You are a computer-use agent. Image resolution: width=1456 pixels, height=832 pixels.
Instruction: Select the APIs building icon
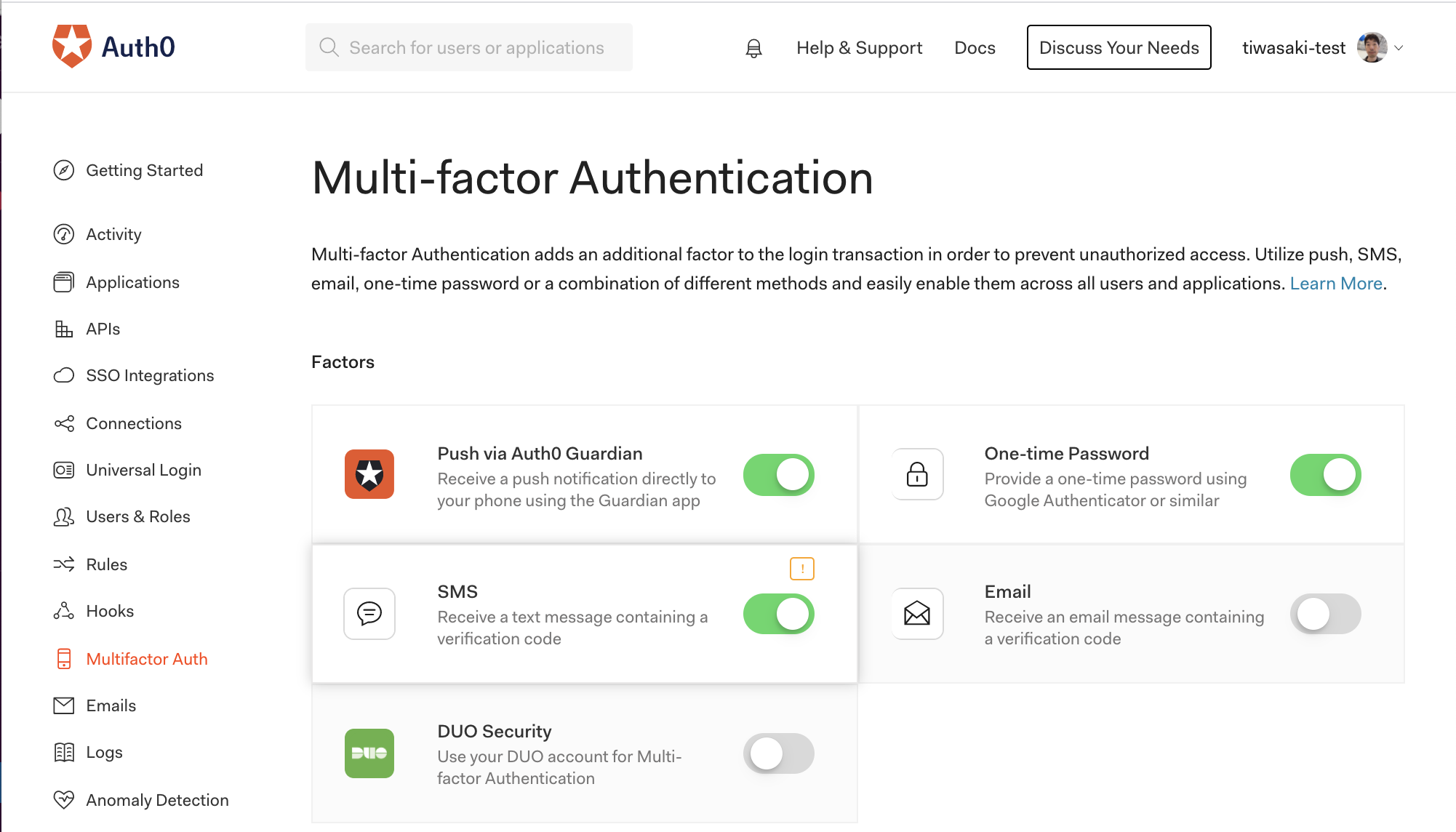pyautogui.click(x=63, y=329)
